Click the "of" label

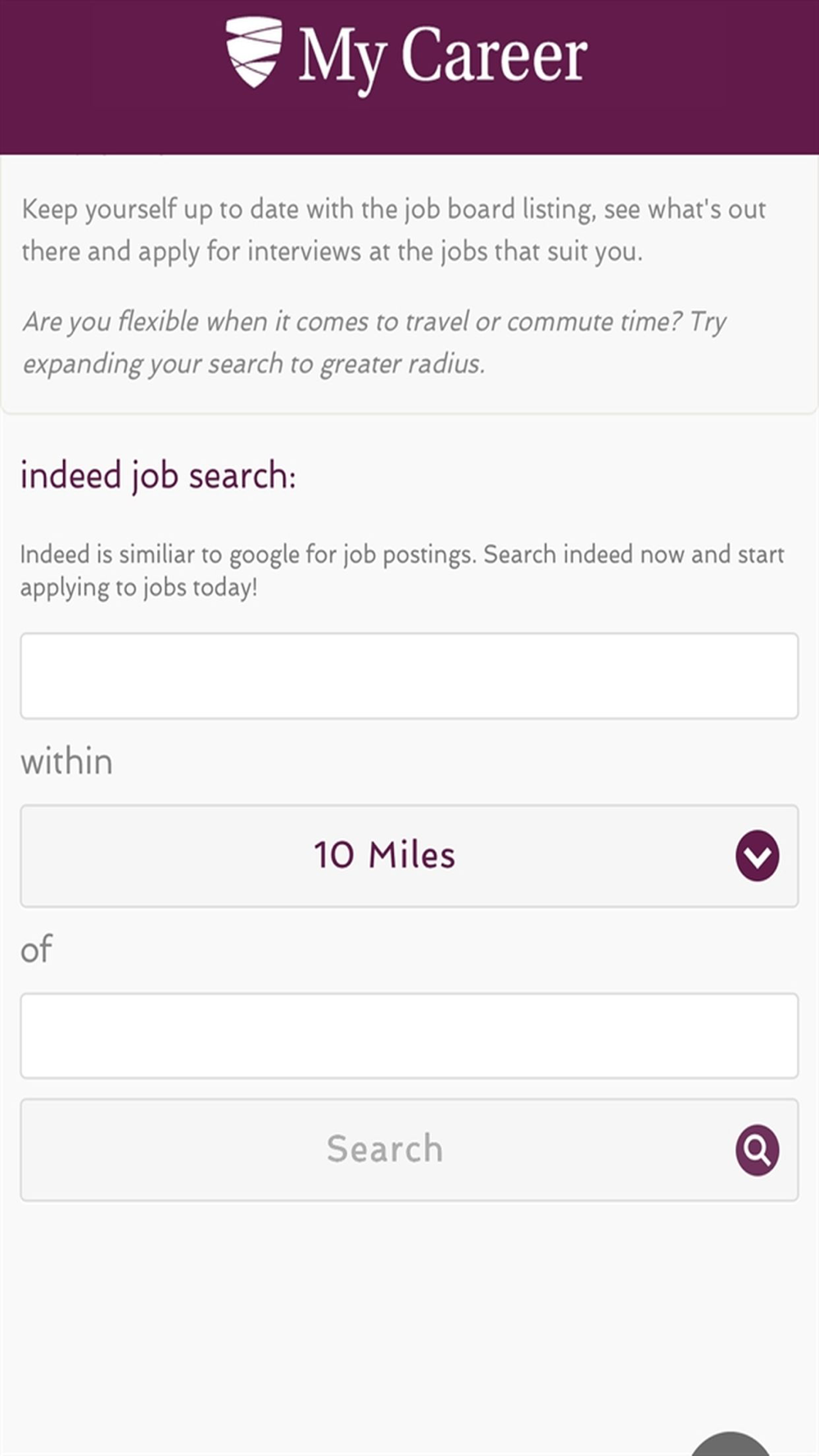click(36, 950)
